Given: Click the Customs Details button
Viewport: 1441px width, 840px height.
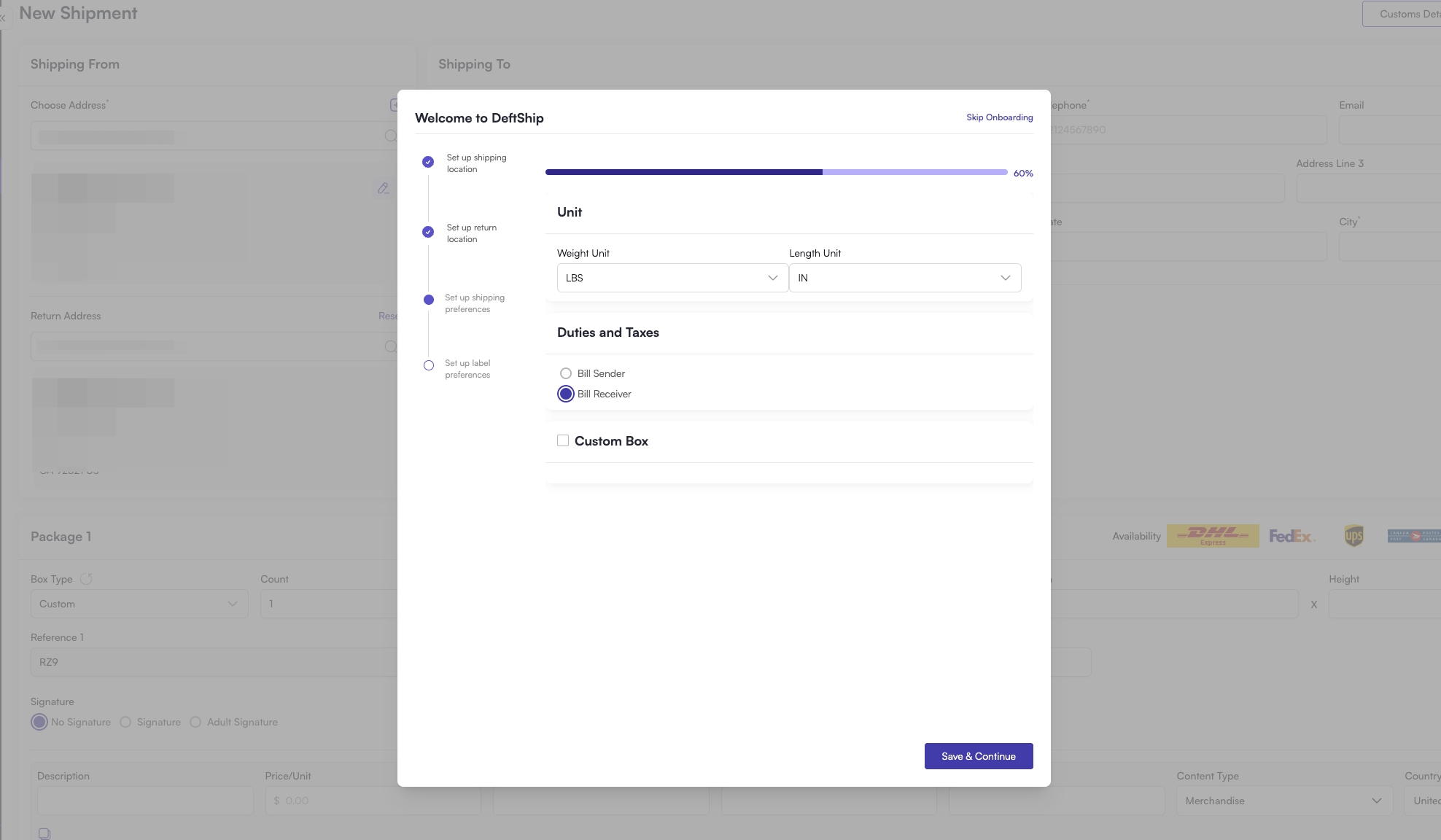Looking at the screenshot, I should 1402,14.
